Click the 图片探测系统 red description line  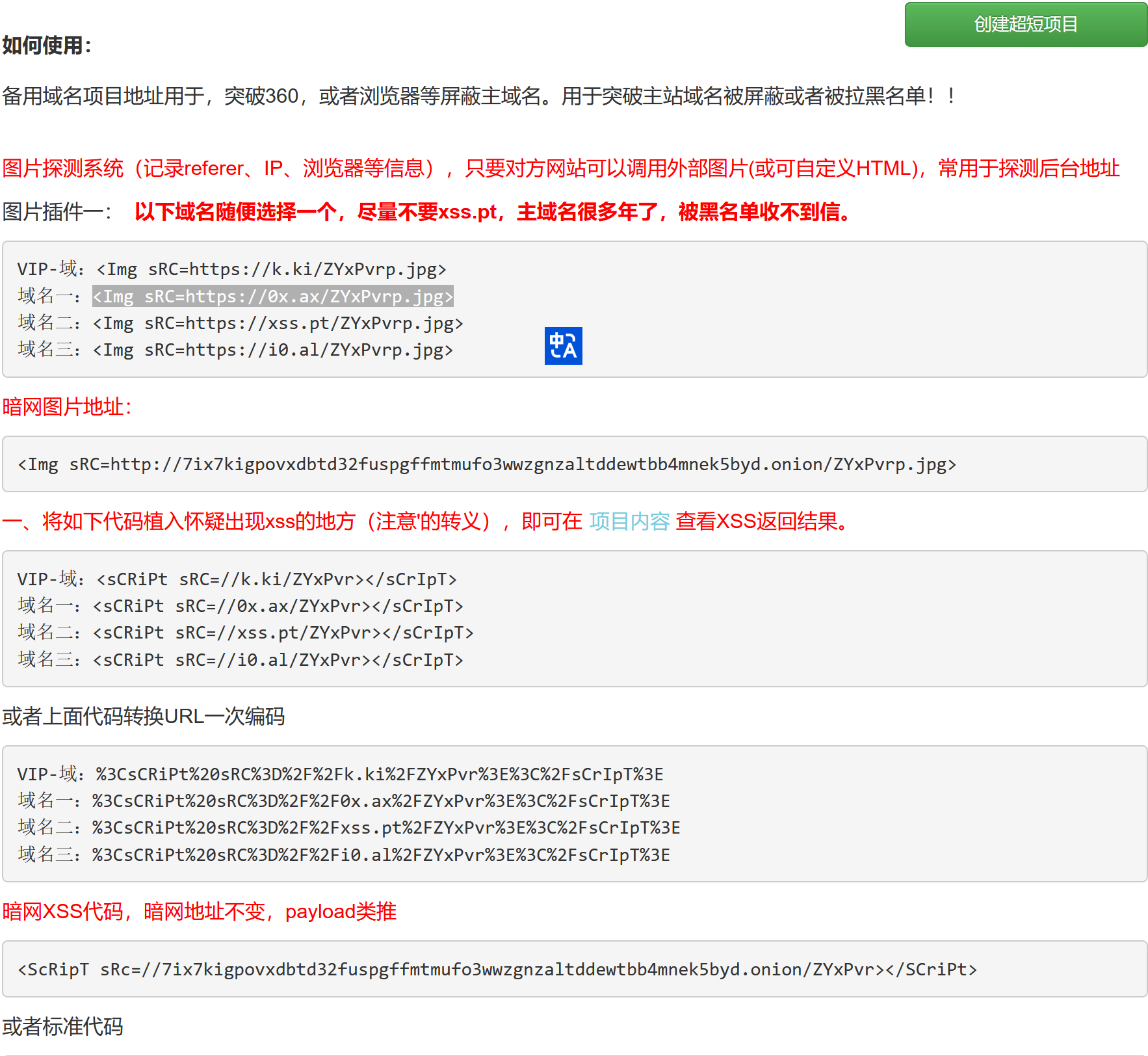pyautogui.click(x=561, y=168)
